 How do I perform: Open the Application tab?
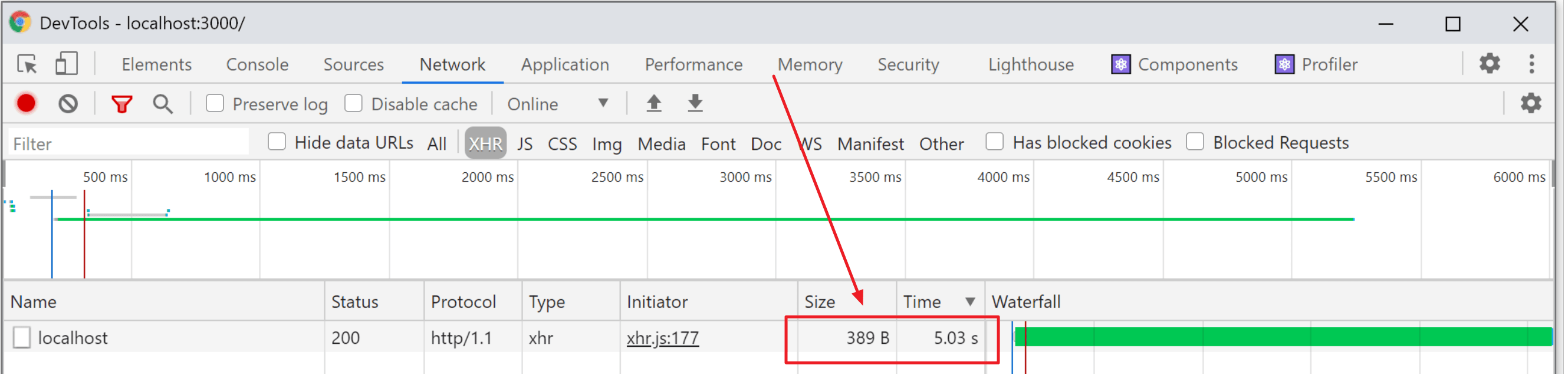click(x=565, y=64)
